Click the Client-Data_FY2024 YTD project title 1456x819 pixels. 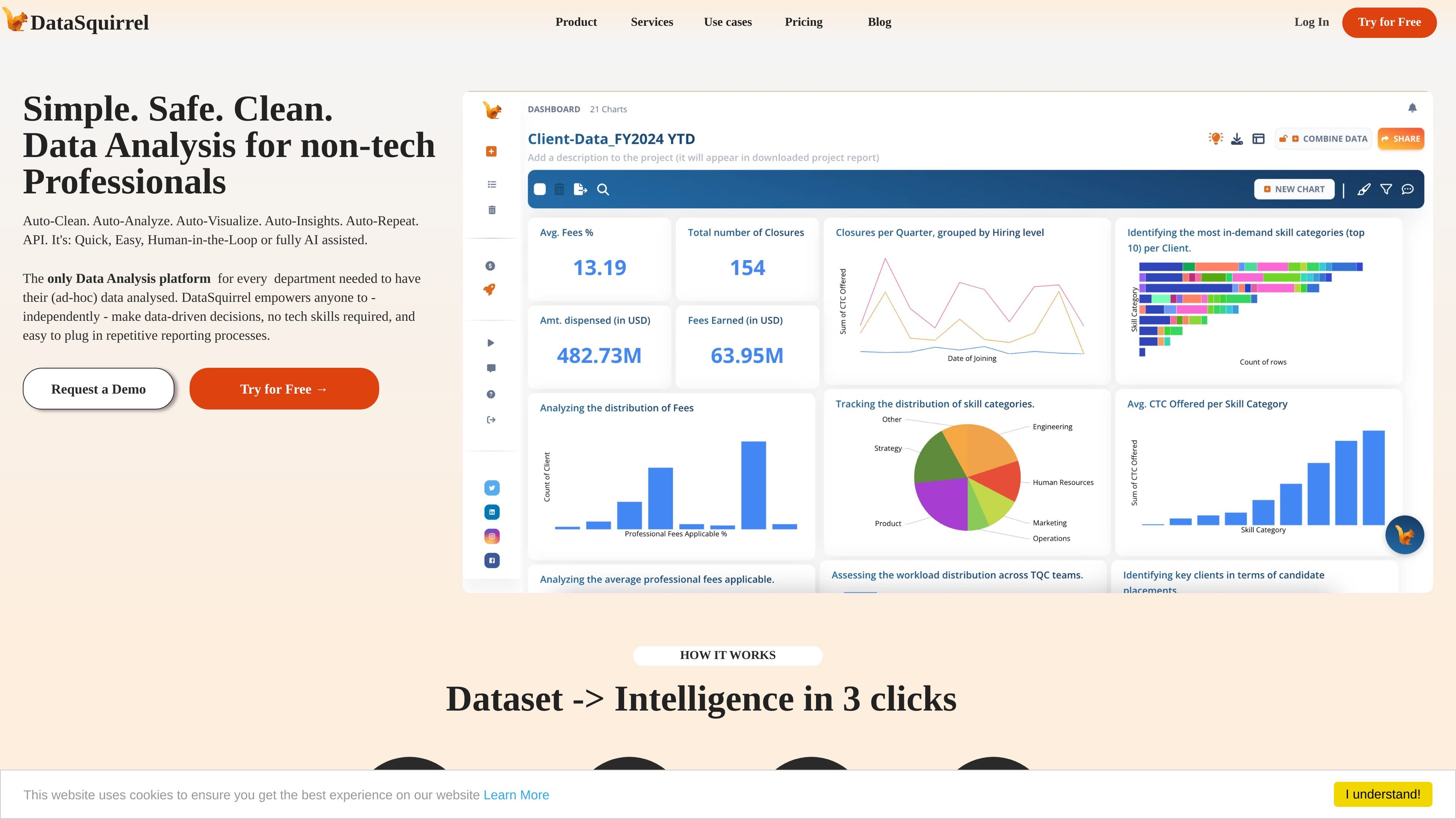tap(611, 139)
